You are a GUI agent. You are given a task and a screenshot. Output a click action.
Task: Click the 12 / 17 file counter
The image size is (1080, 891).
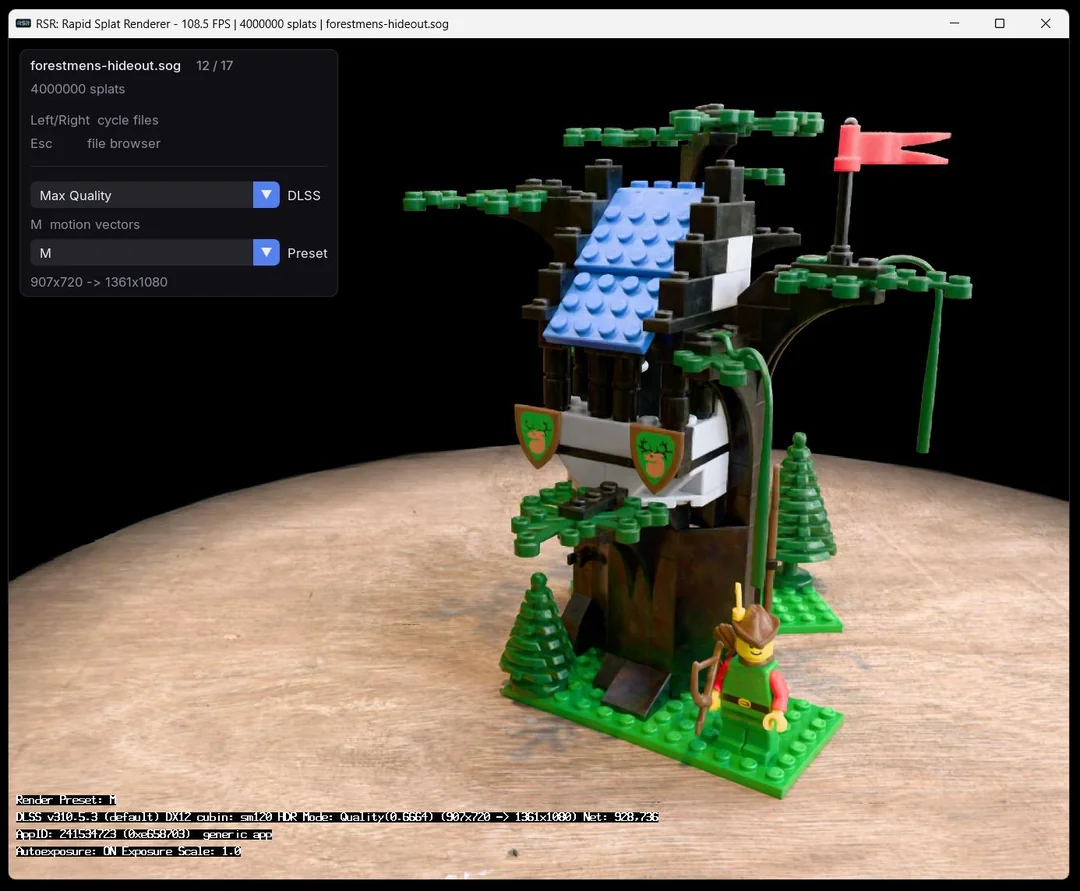[x=214, y=65]
